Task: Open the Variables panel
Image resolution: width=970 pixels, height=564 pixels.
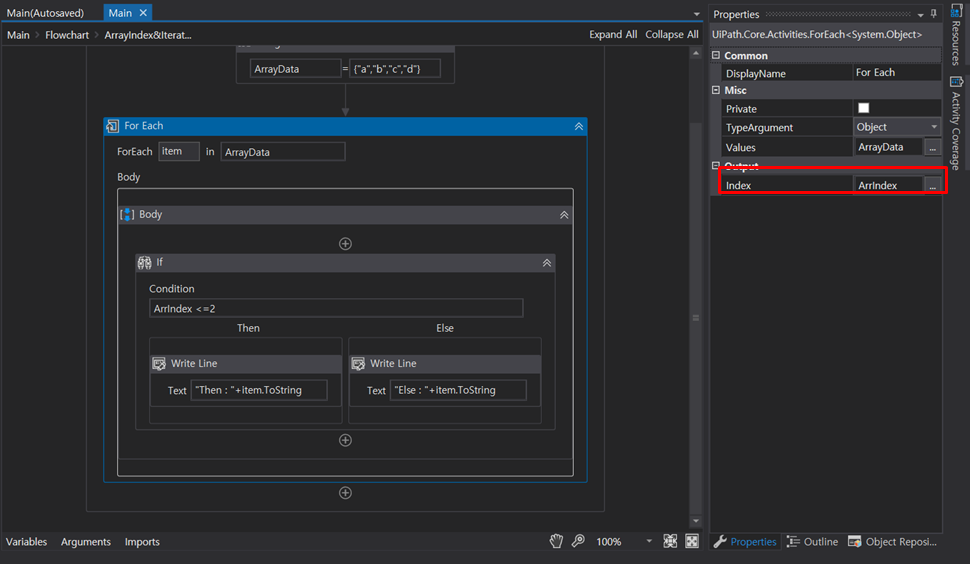Action: click(x=27, y=542)
